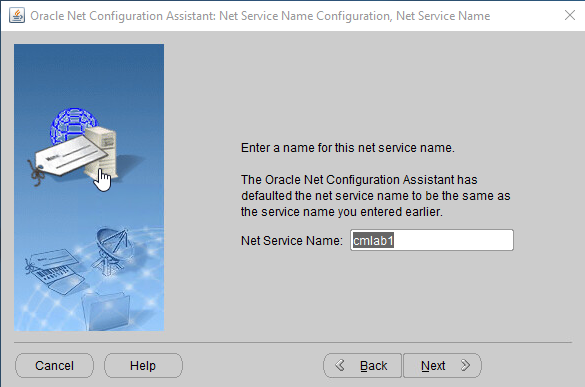Click the Cancel button
585x387 pixels.
tap(54, 365)
